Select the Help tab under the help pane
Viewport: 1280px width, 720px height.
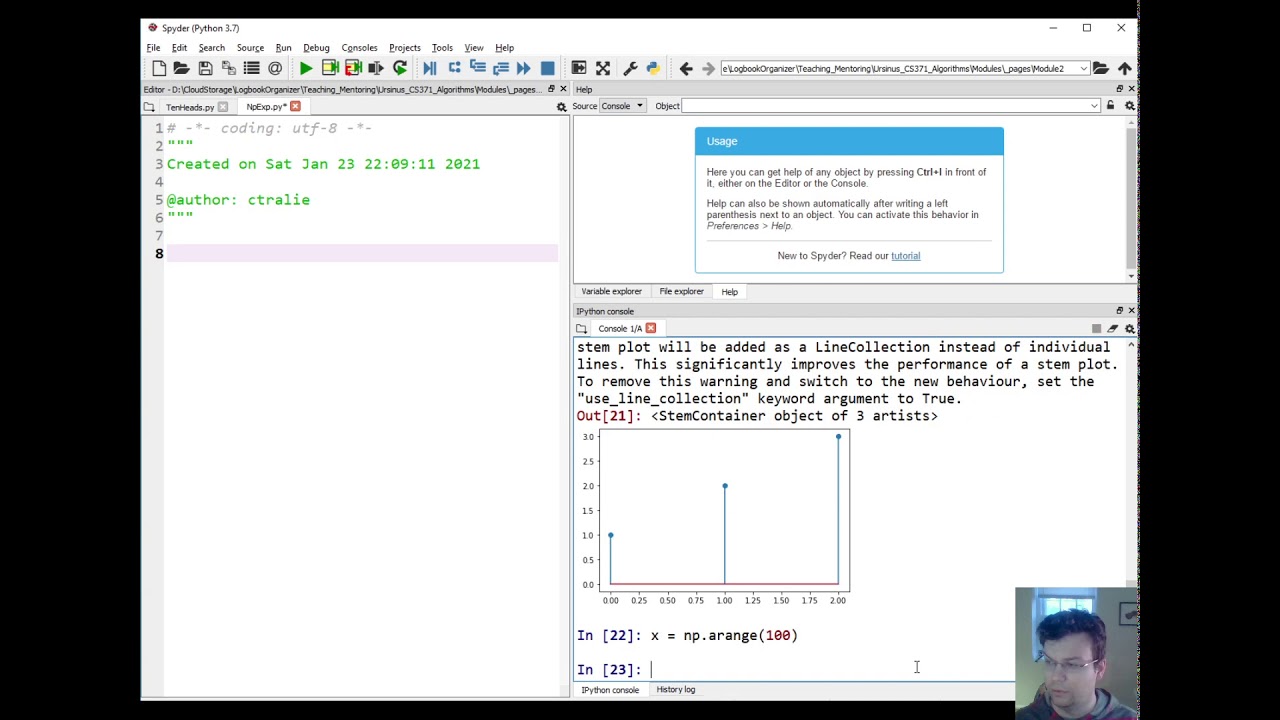coord(729,291)
